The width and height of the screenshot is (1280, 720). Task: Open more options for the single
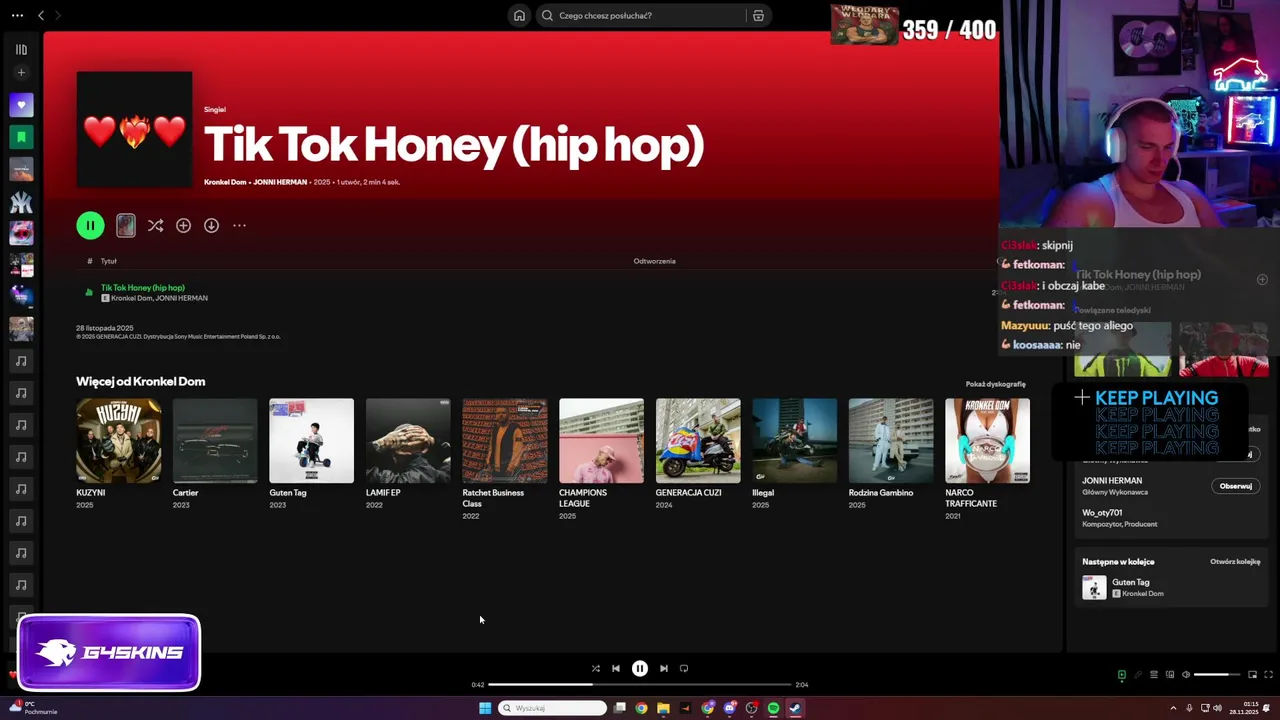[x=239, y=225]
